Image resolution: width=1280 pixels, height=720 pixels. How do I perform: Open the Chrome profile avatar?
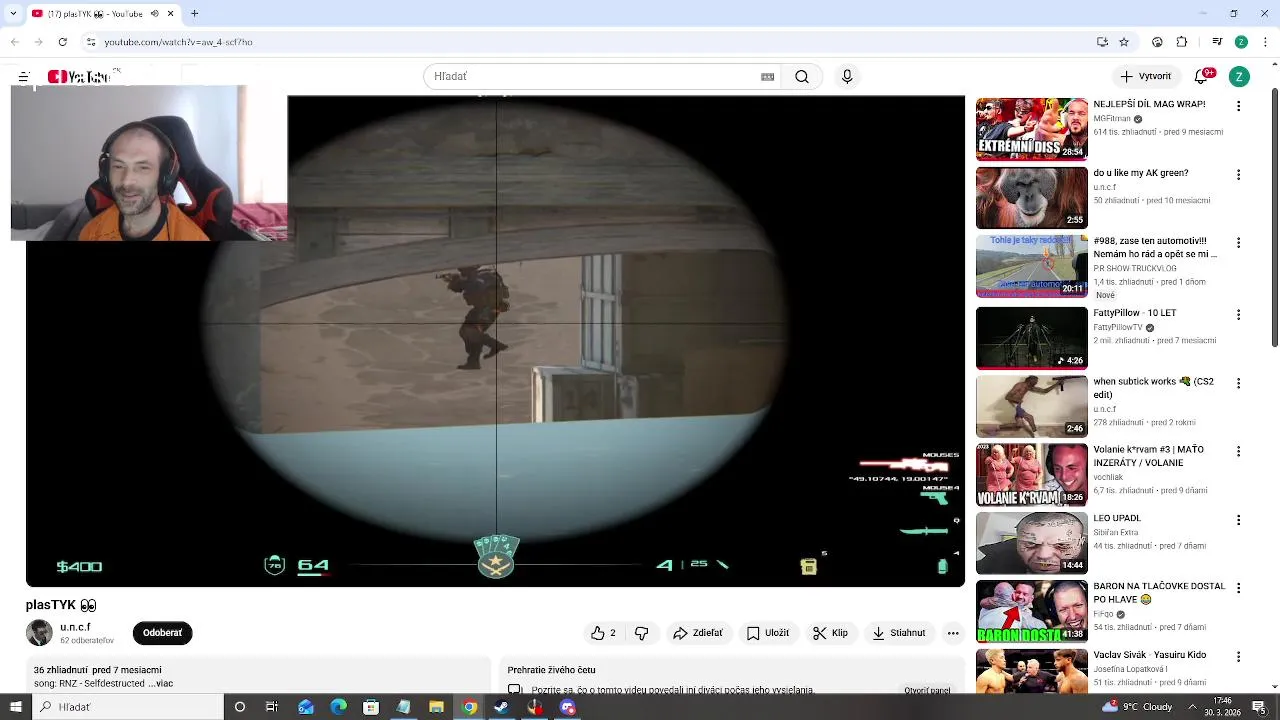(x=1241, y=42)
